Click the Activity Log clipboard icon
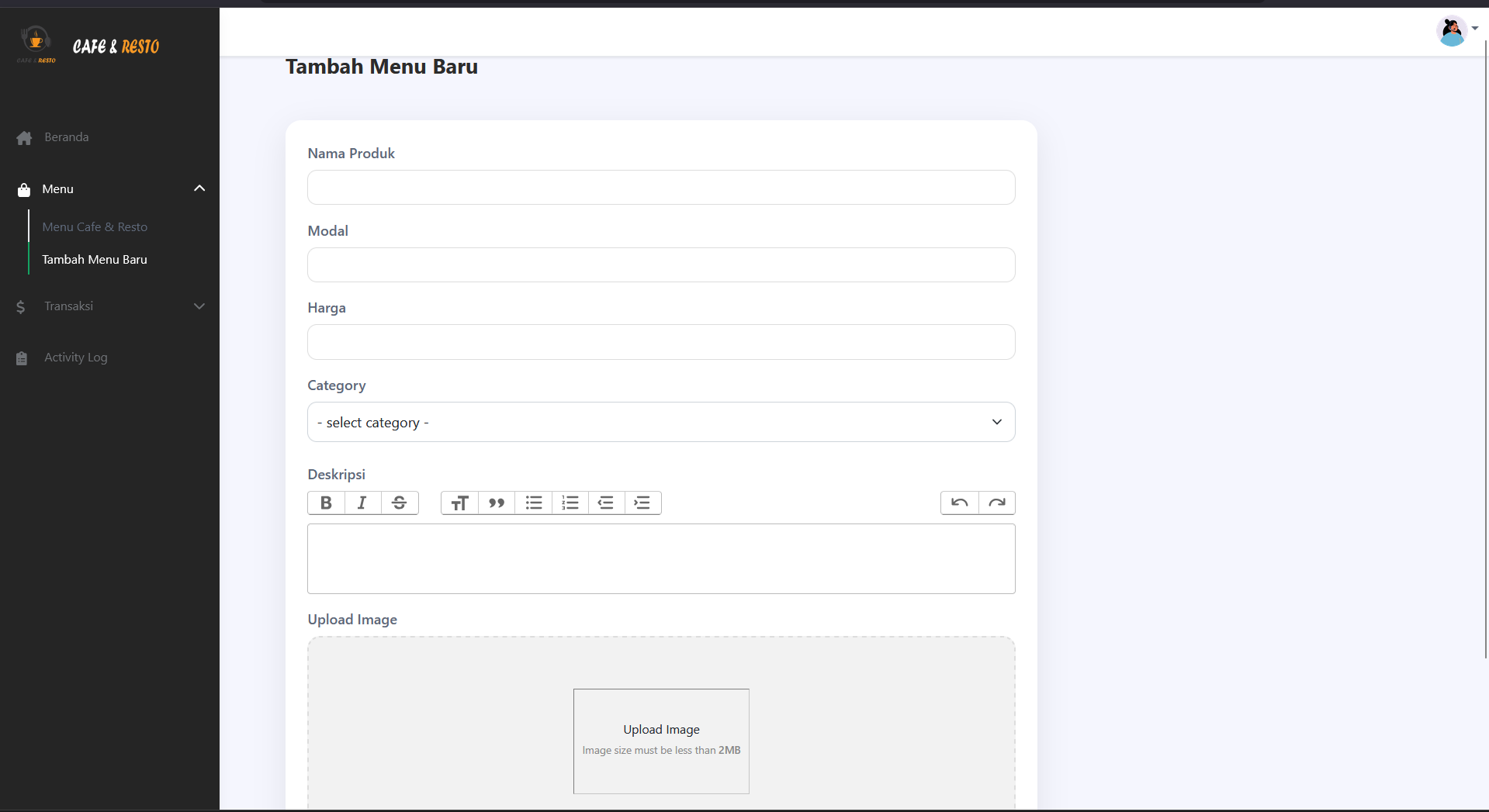This screenshot has width=1489, height=812. point(22,358)
